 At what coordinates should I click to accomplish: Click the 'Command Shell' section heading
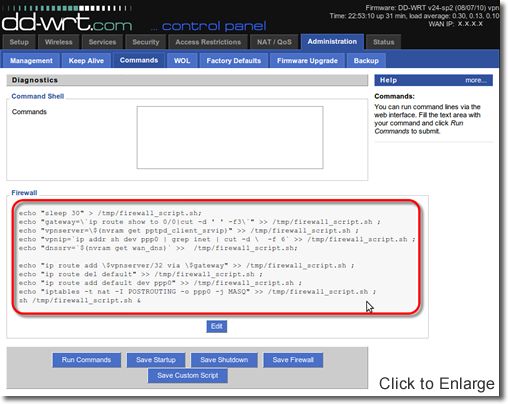click(x=38, y=96)
